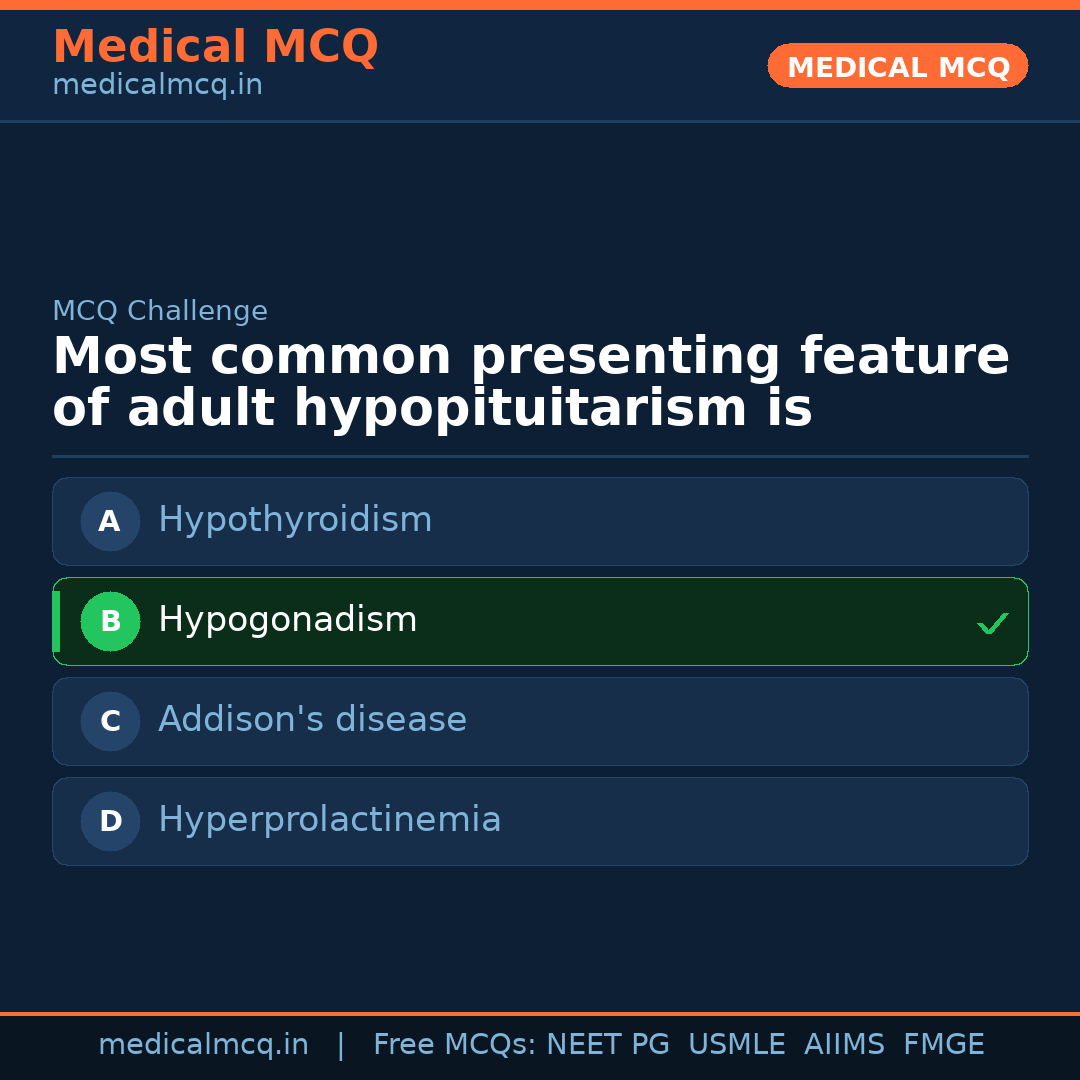Click the Free MCQs label in footer

454,1045
